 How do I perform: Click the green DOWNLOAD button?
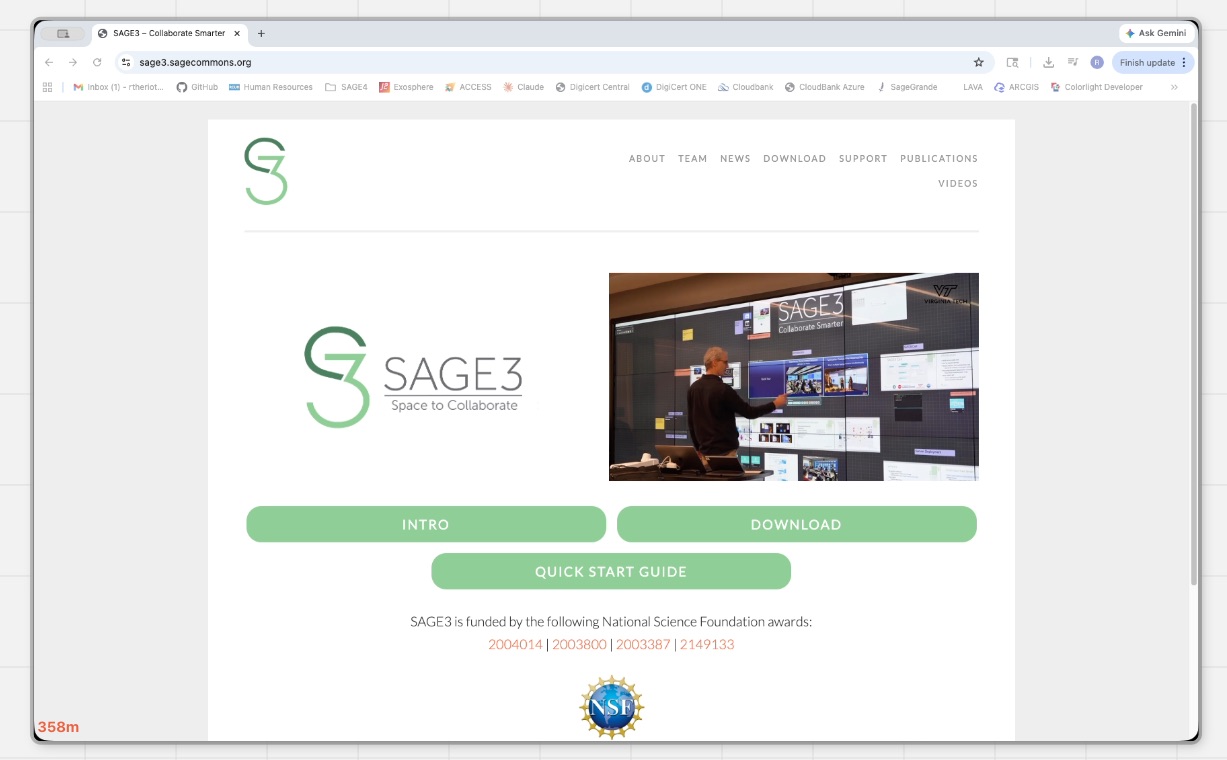[796, 524]
